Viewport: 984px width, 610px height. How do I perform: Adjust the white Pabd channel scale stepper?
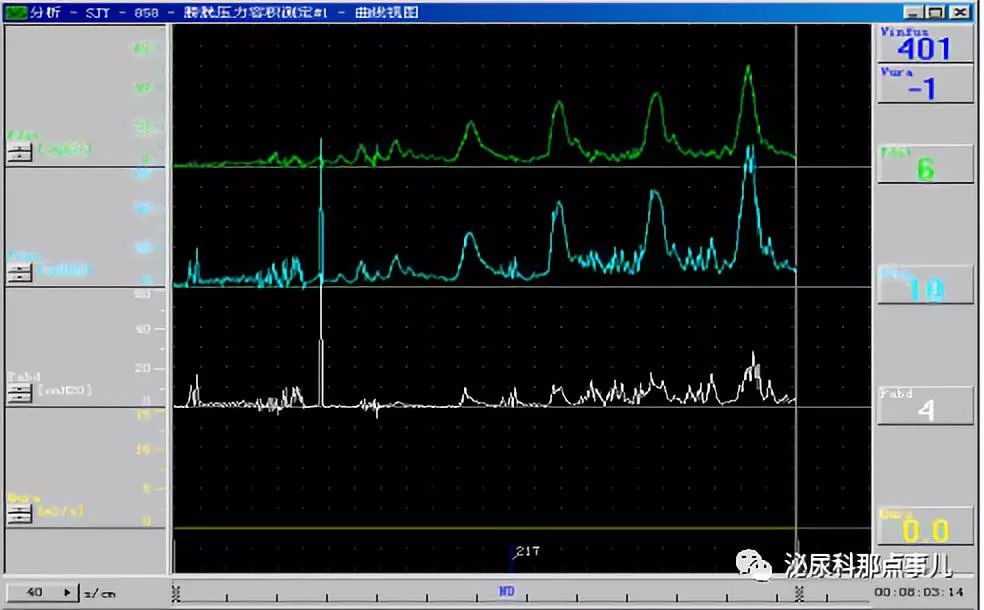coord(19,393)
